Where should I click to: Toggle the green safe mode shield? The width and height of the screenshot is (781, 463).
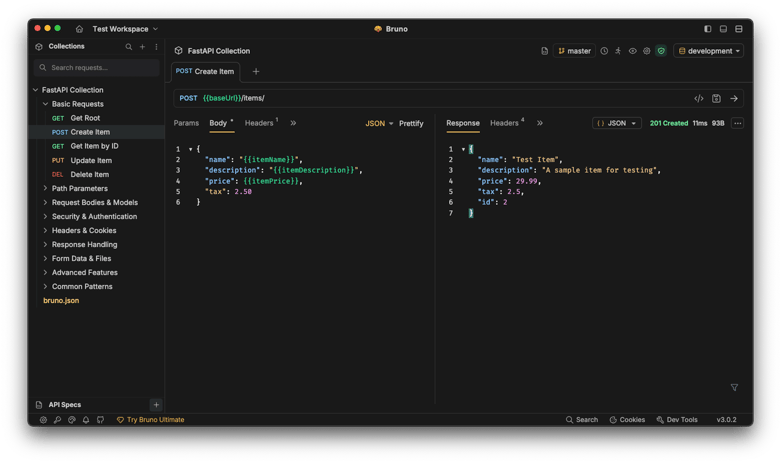click(661, 51)
